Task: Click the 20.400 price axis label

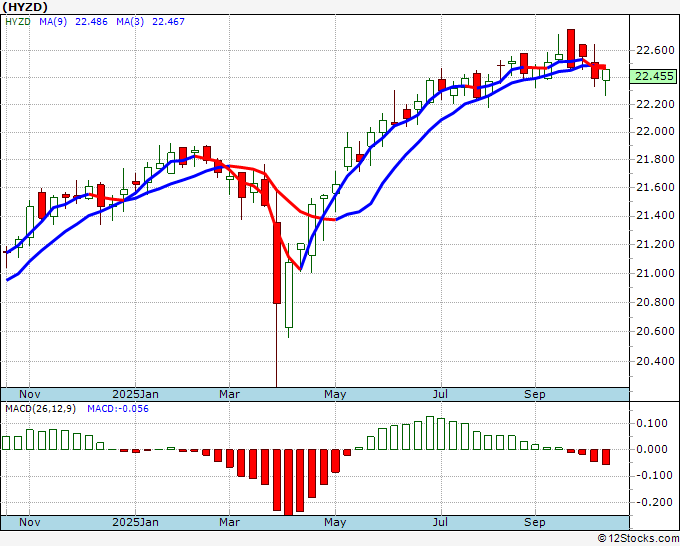Action: (655, 361)
